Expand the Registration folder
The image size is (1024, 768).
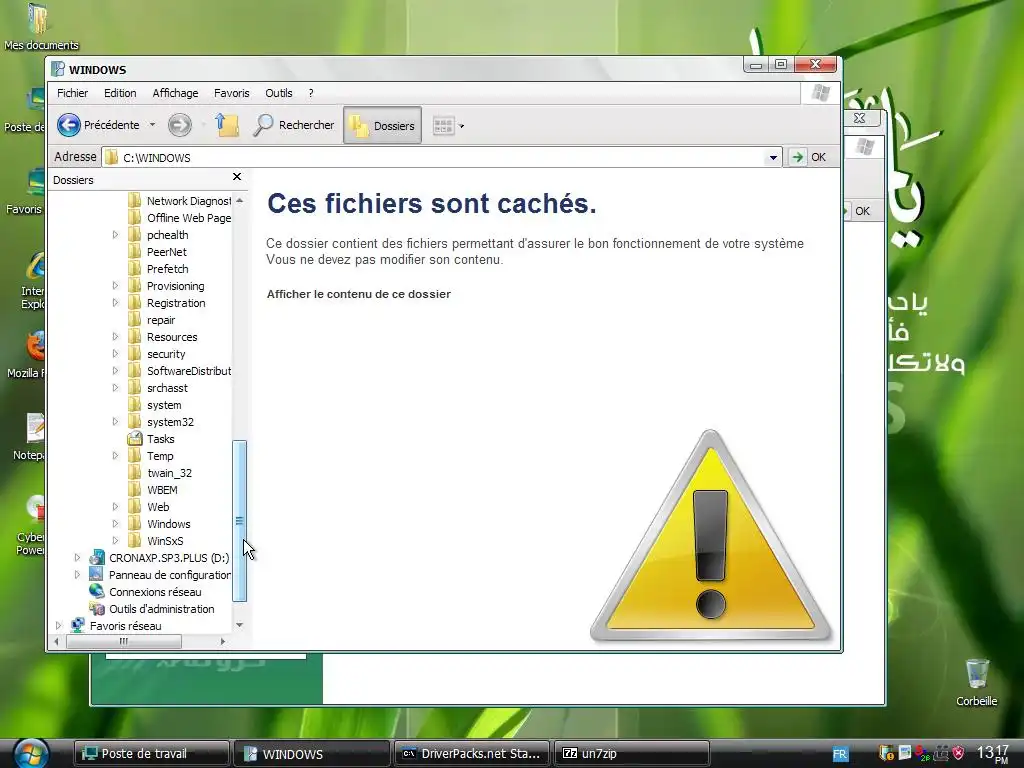pos(115,302)
